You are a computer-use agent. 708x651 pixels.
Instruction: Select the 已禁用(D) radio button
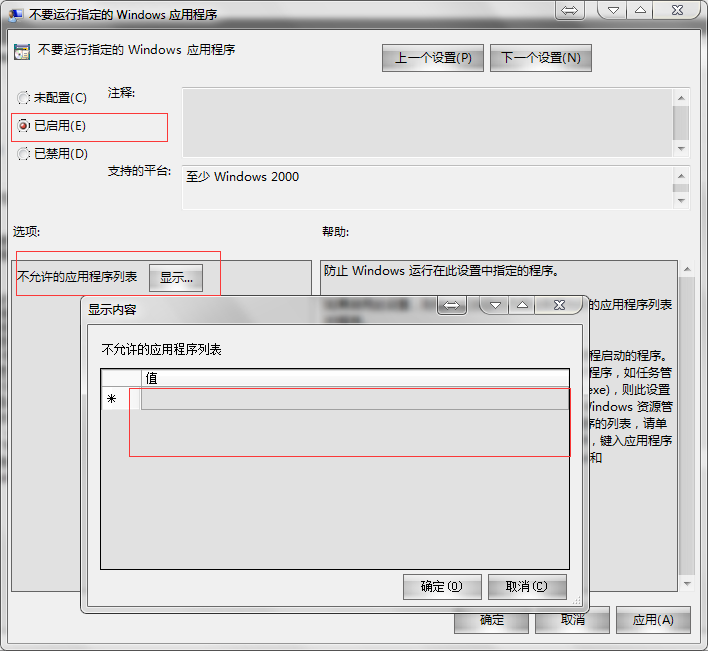point(52,153)
